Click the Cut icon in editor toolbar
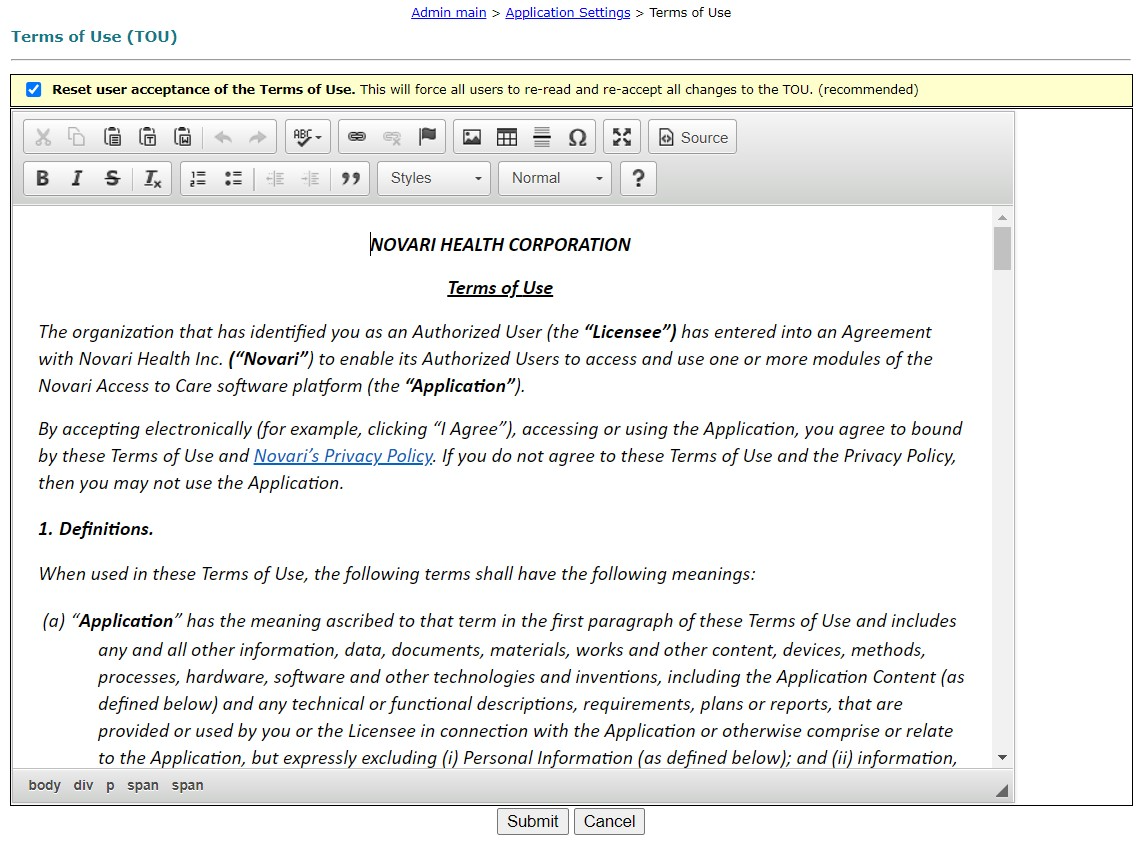The image size is (1140, 843). pos(43,137)
